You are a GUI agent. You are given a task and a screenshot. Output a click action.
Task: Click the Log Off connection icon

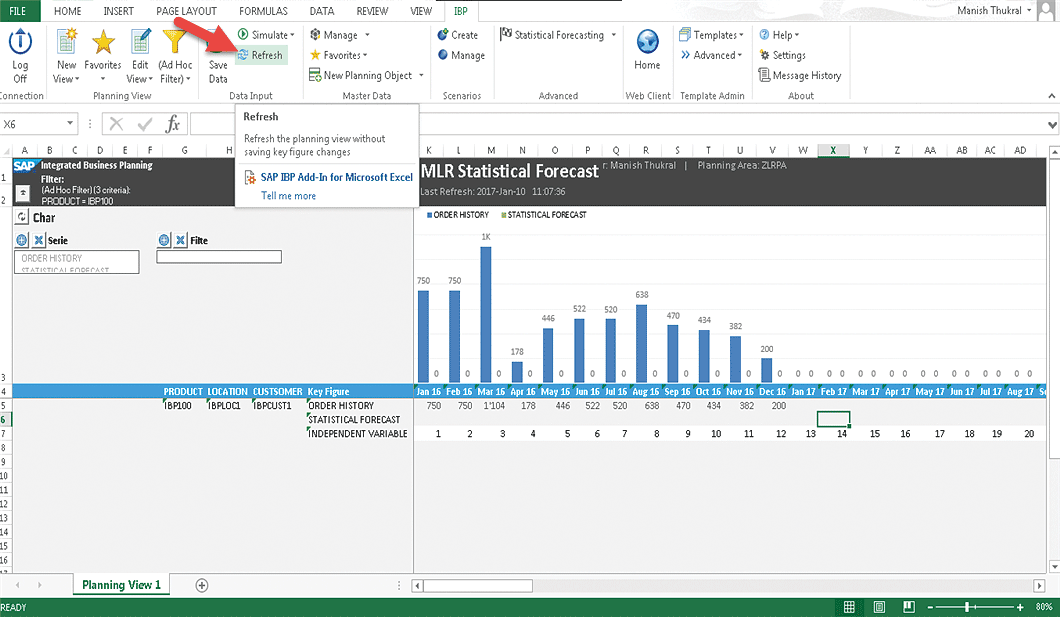coord(20,42)
